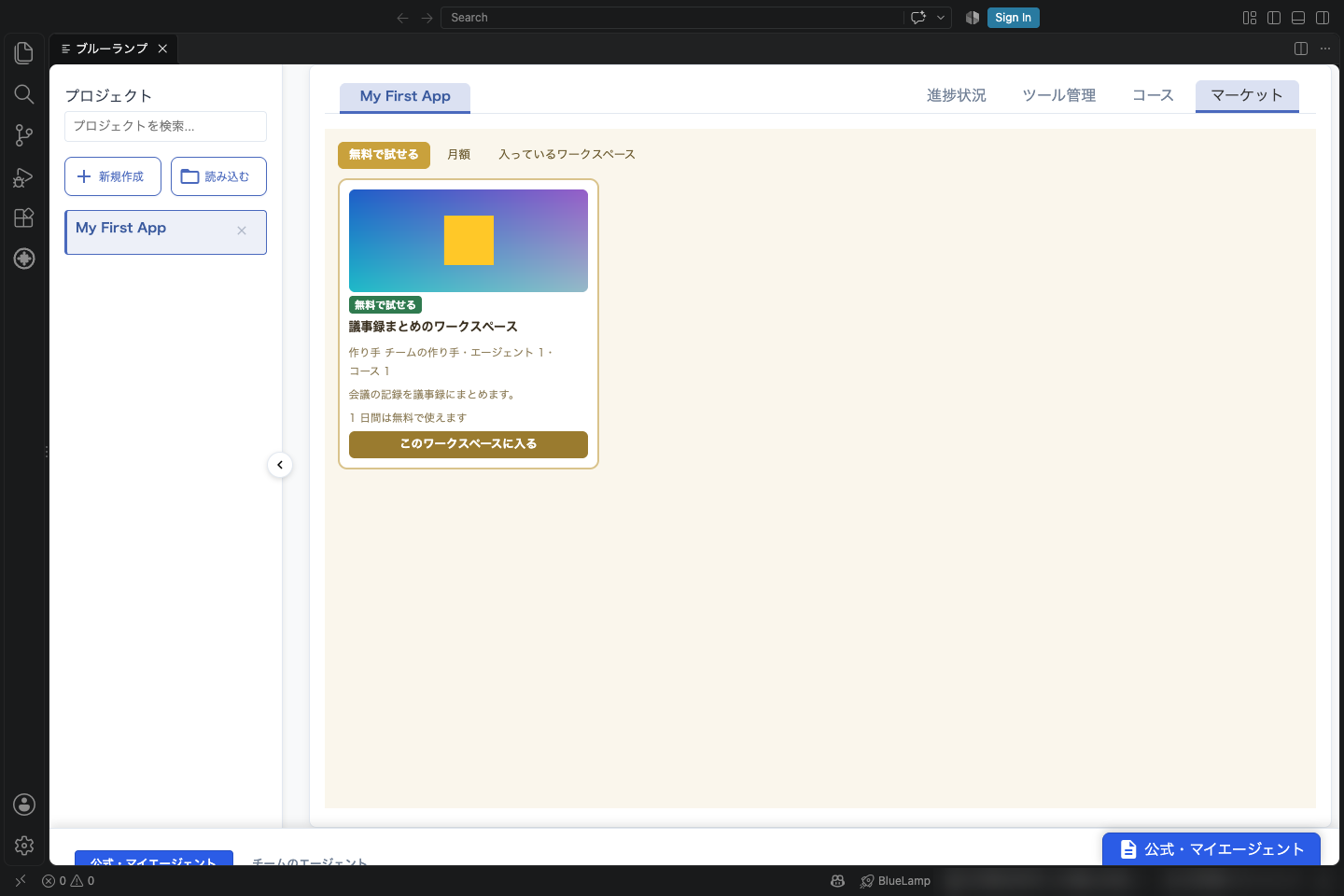Close the ブルーランプ editor tab

pos(162,49)
